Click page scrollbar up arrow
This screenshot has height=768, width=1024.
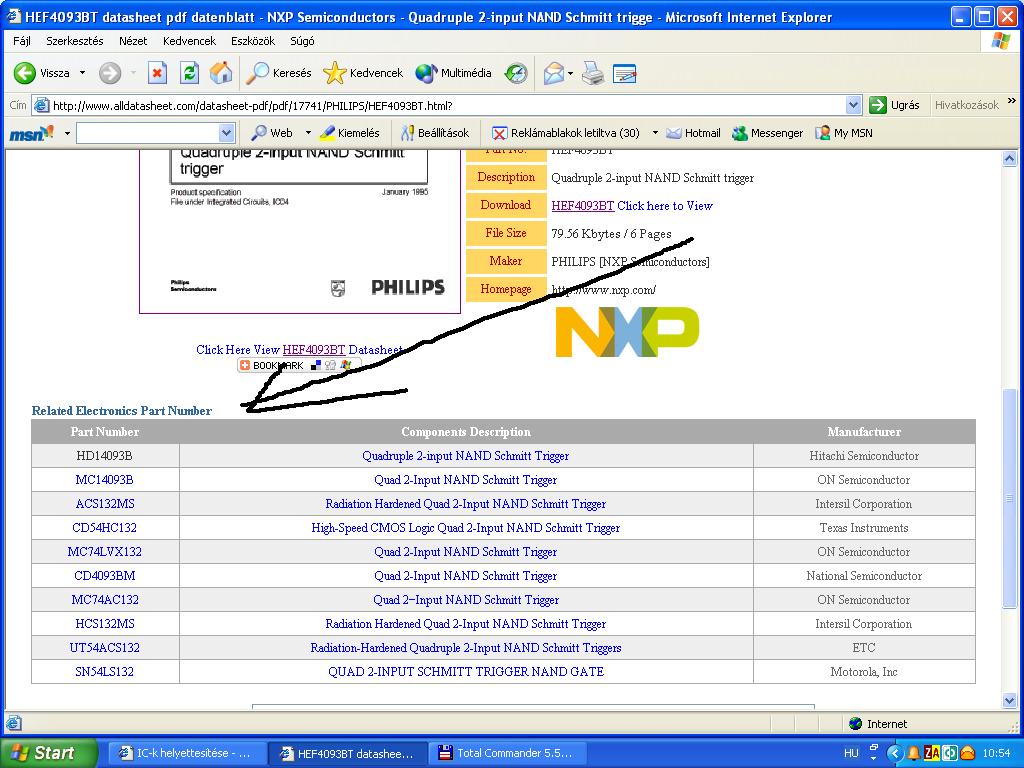(1009, 158)
